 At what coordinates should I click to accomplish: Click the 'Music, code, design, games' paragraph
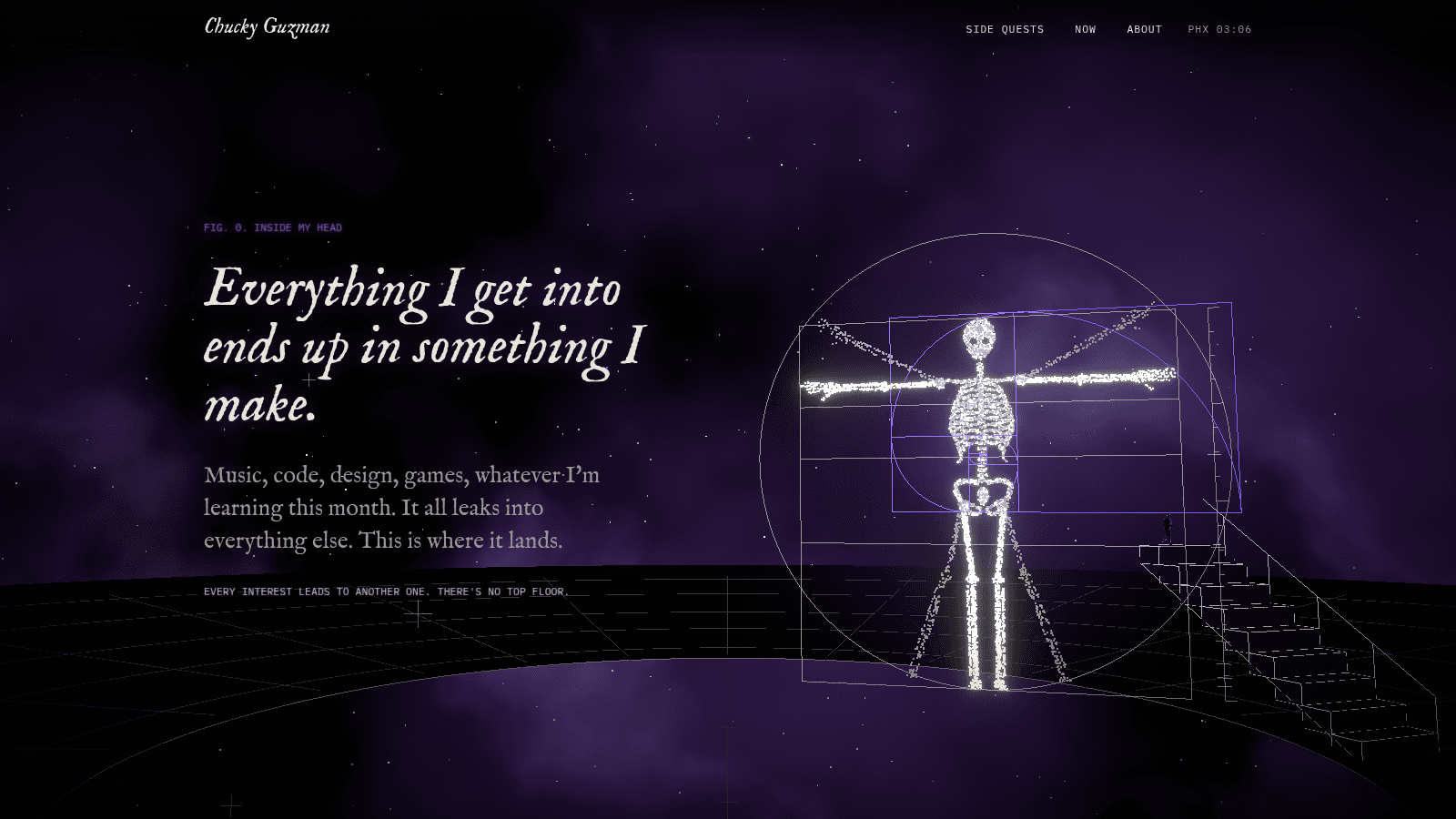coord(401,508)
